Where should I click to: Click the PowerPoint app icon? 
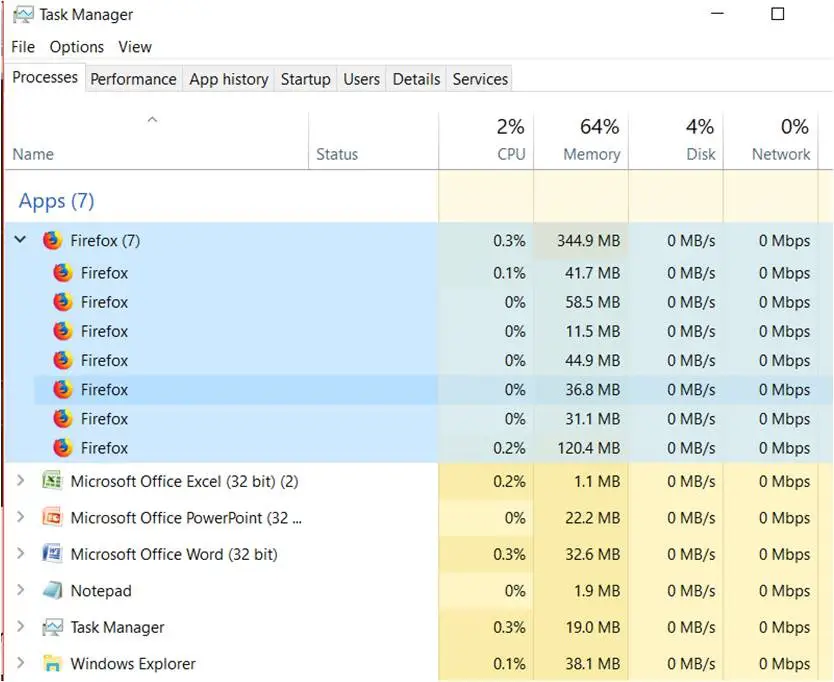coord(52,518)
